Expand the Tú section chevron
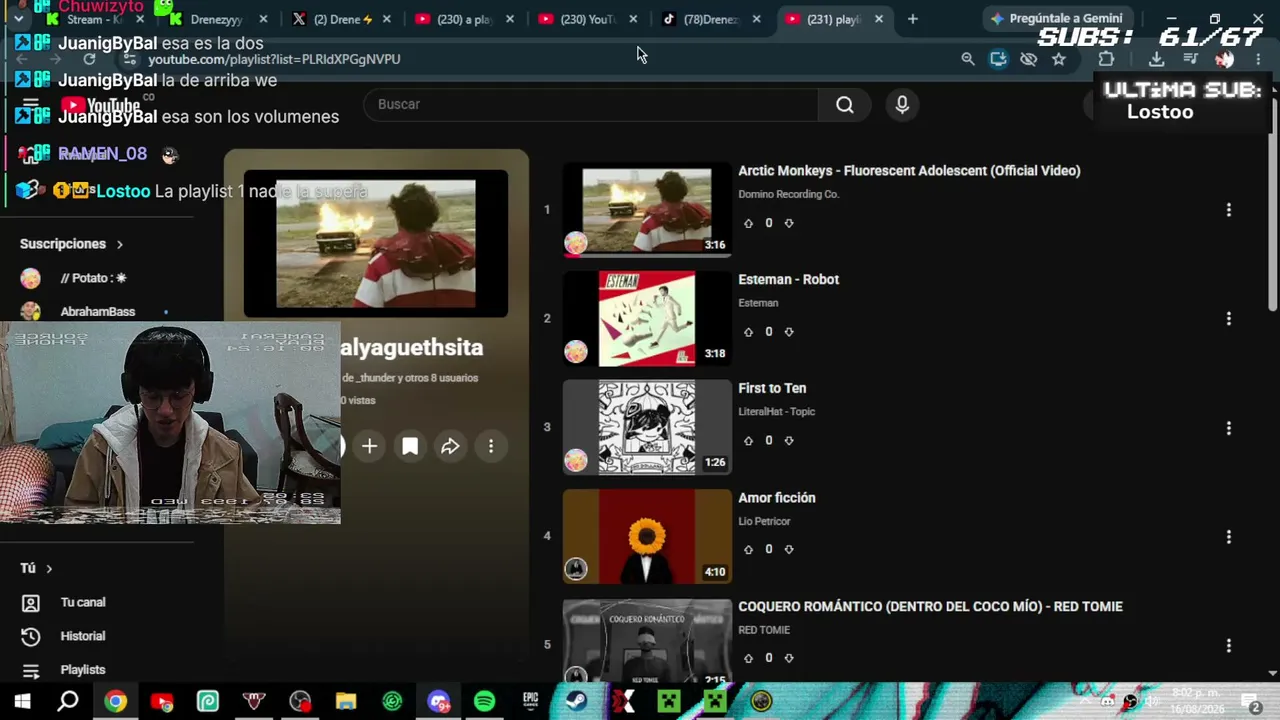 pos(49,568)
